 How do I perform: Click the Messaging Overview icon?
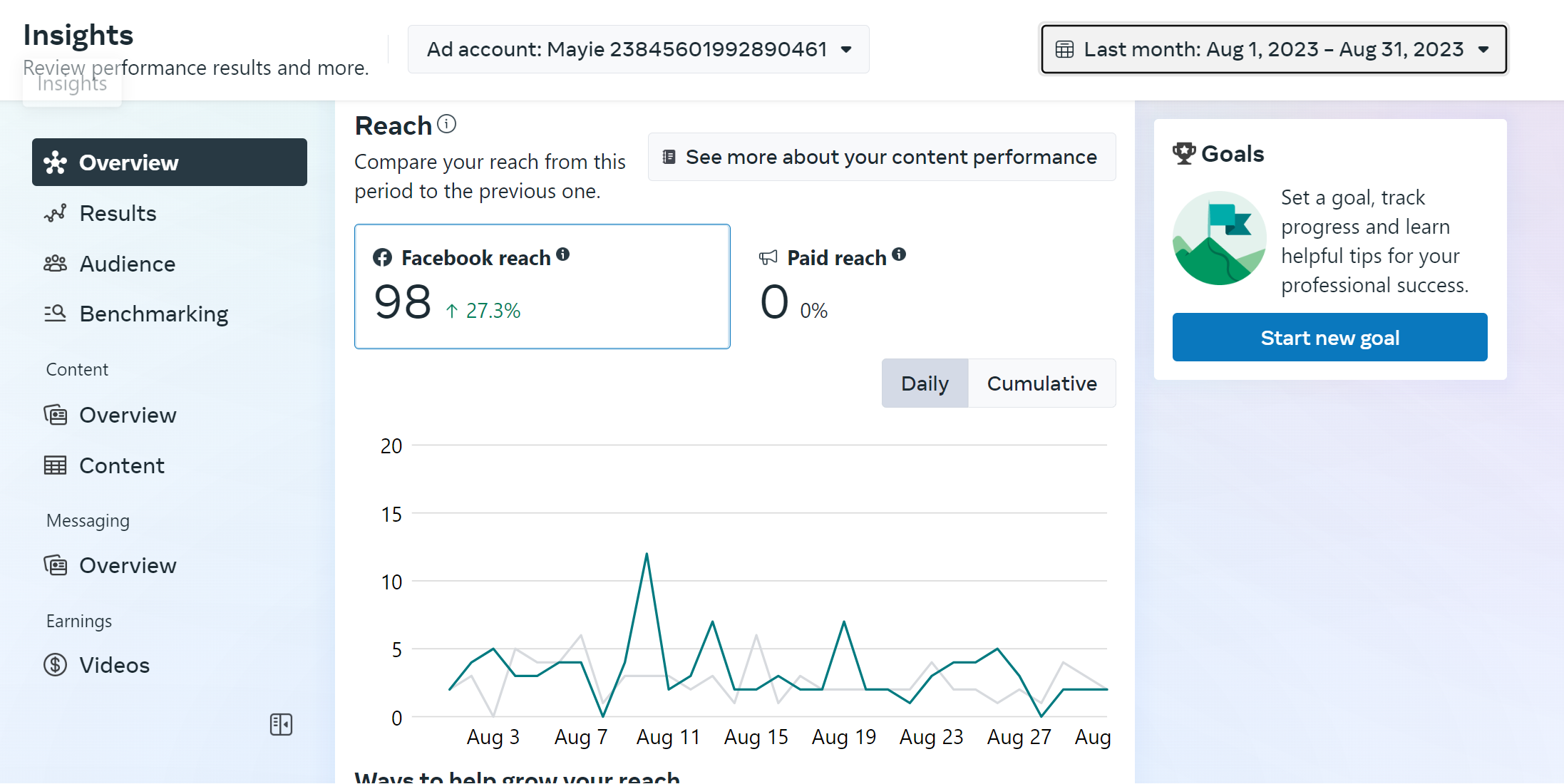(x=55, y=565)
